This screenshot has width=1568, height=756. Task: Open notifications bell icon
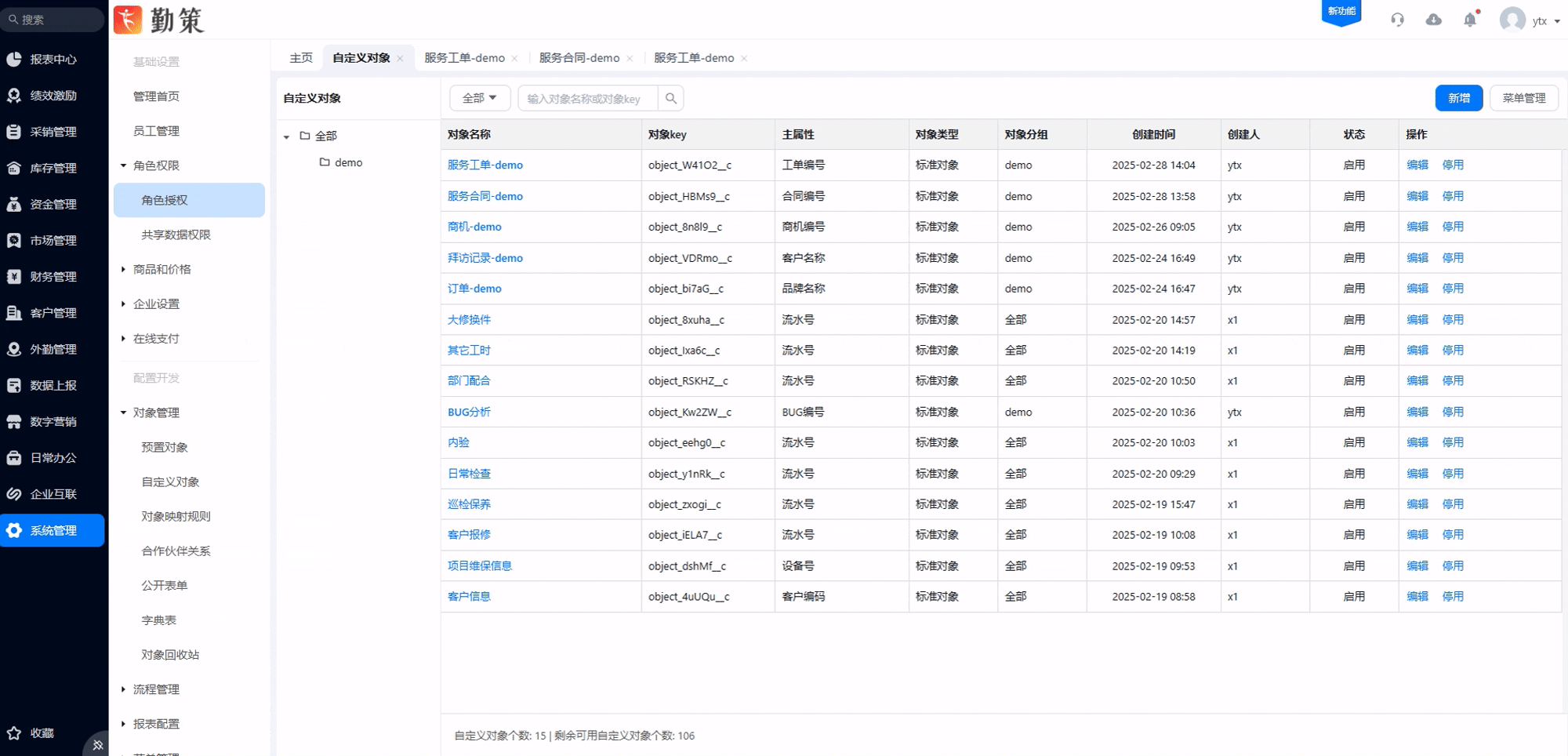pos(1470,20)
